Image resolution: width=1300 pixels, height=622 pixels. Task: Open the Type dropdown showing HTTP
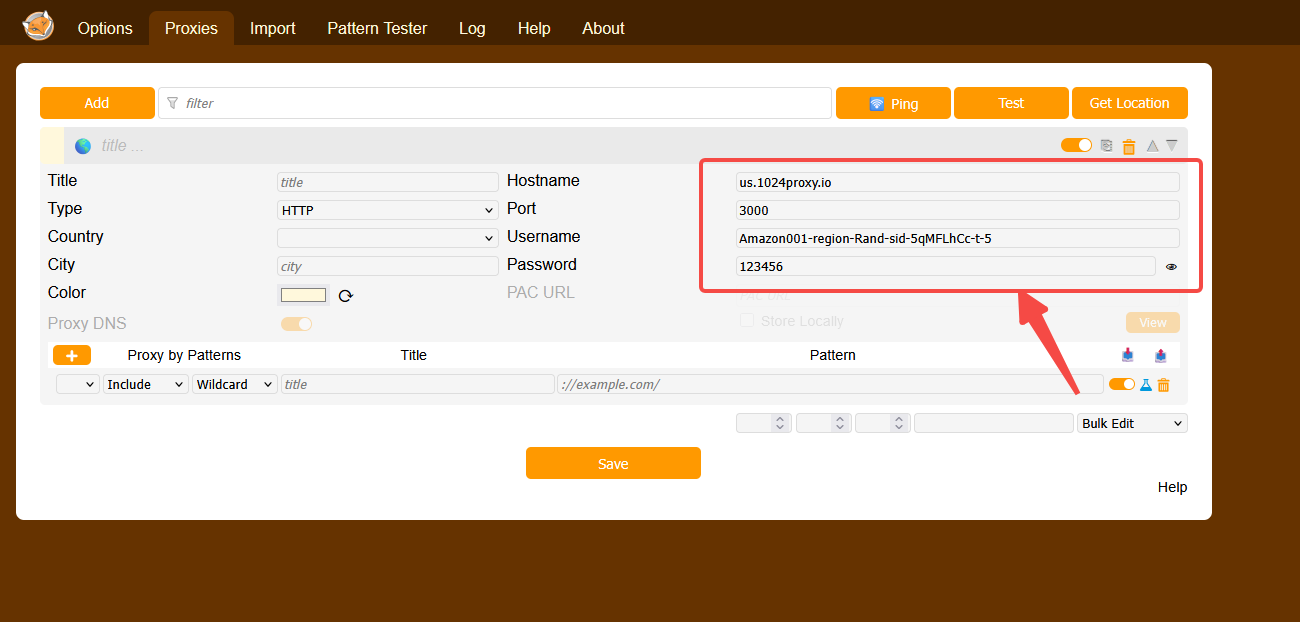tap(387, 210)
